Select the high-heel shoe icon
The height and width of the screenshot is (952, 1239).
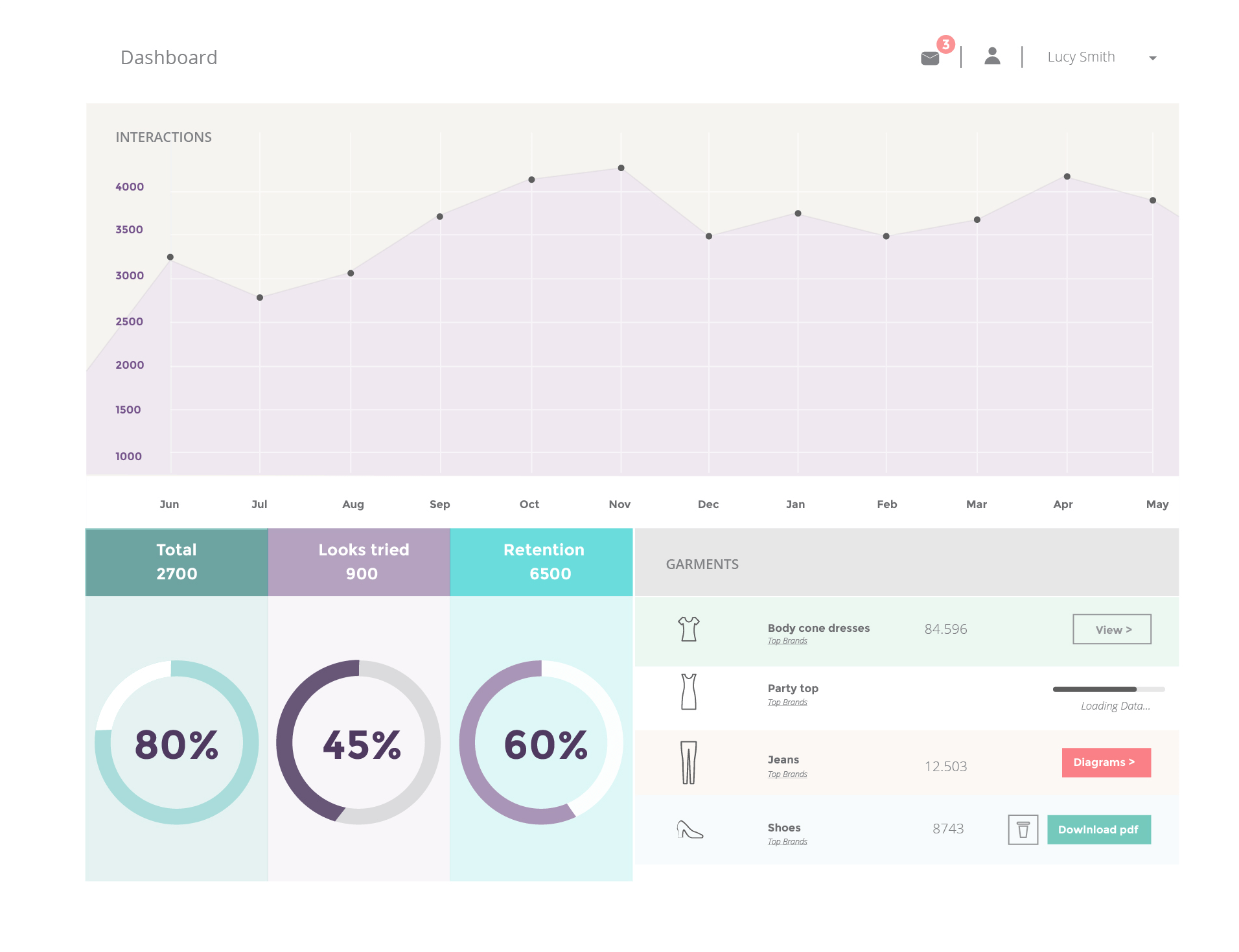point(689,830)
